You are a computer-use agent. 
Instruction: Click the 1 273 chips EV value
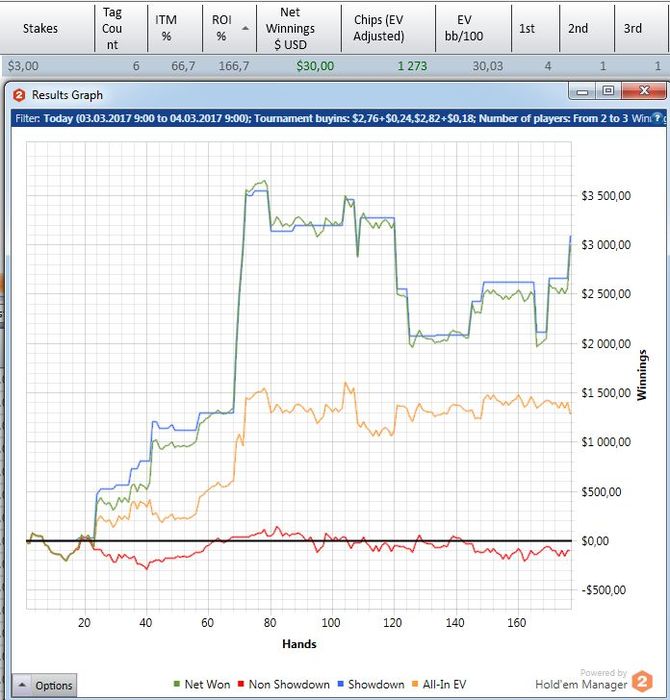[412, 66]
